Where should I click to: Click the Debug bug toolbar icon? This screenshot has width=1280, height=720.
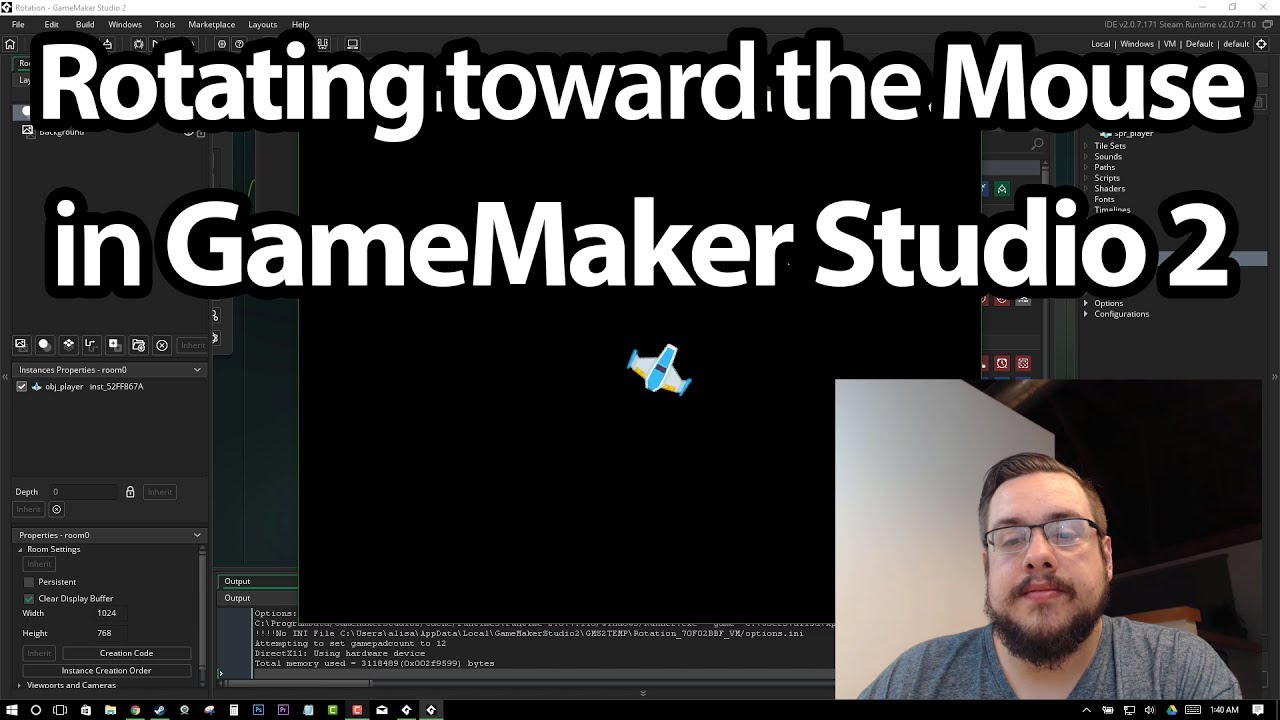tap(138, 44)
